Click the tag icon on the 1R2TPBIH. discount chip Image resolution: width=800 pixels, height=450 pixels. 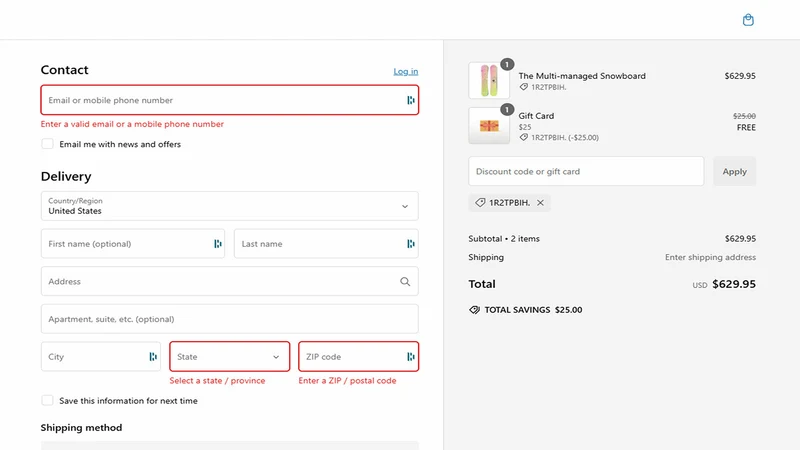pyautogui.click(x=480, y=203)
